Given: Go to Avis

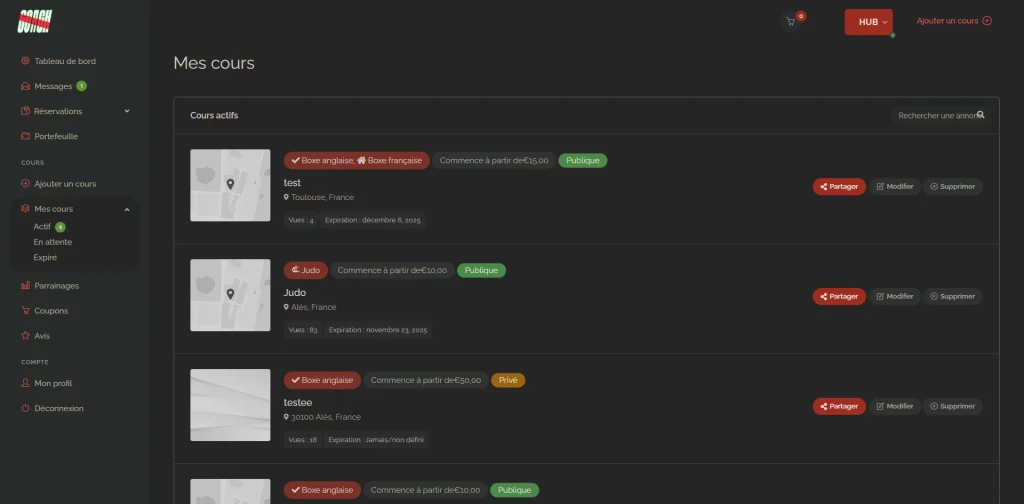Looking at the screenshot, I should pos(42,336).
